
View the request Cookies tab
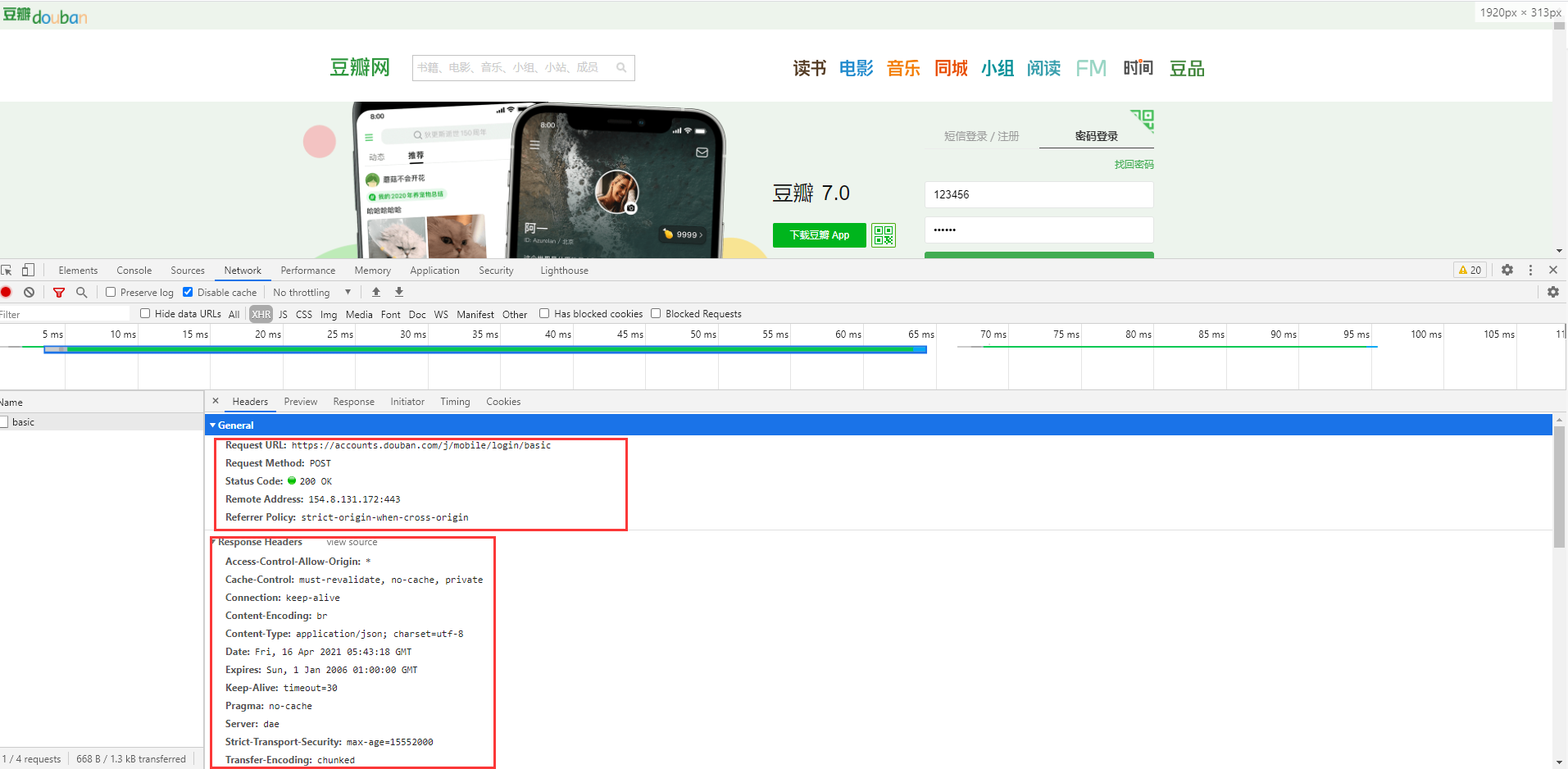[503, 402]
